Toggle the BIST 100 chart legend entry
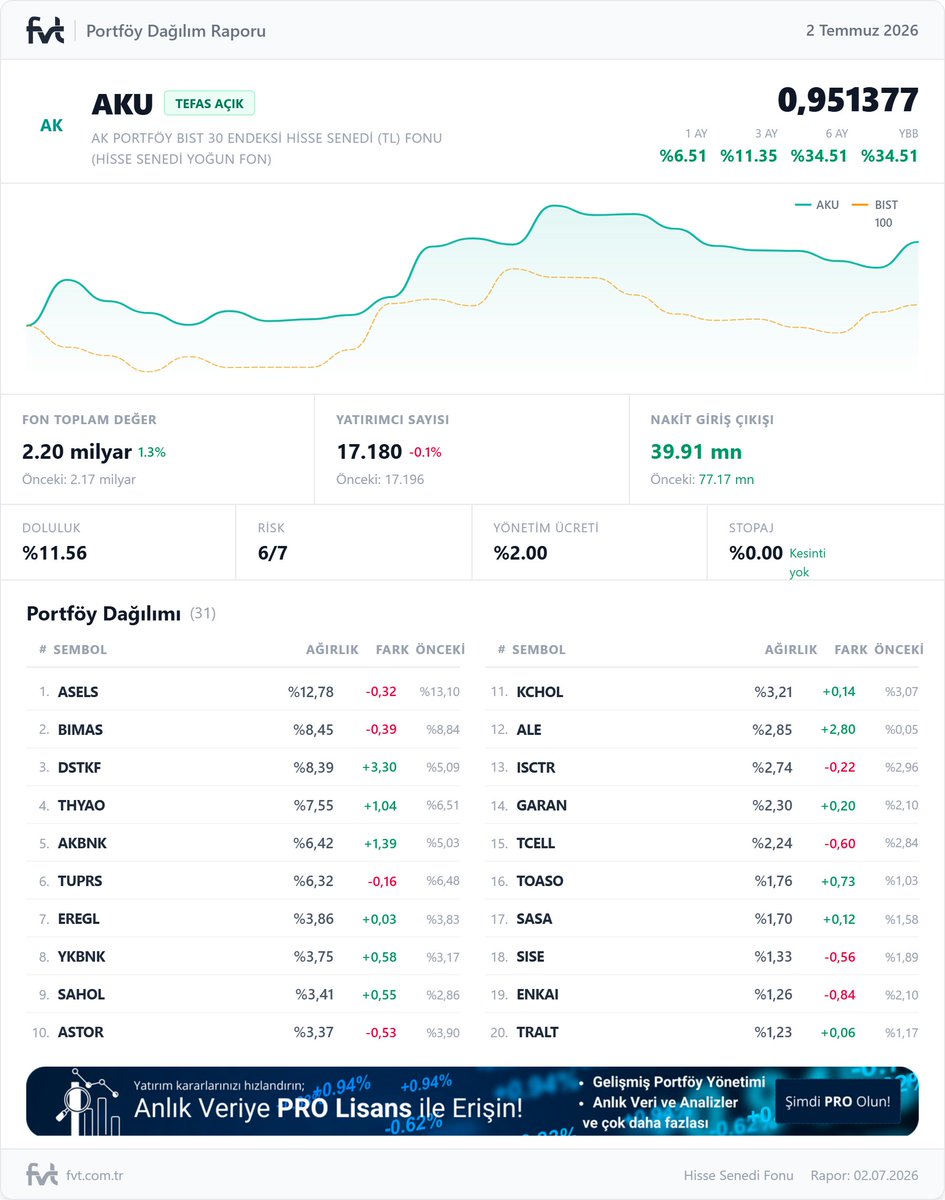The width and height of the screenshot is (945, 1200). (x=874, y=213)
